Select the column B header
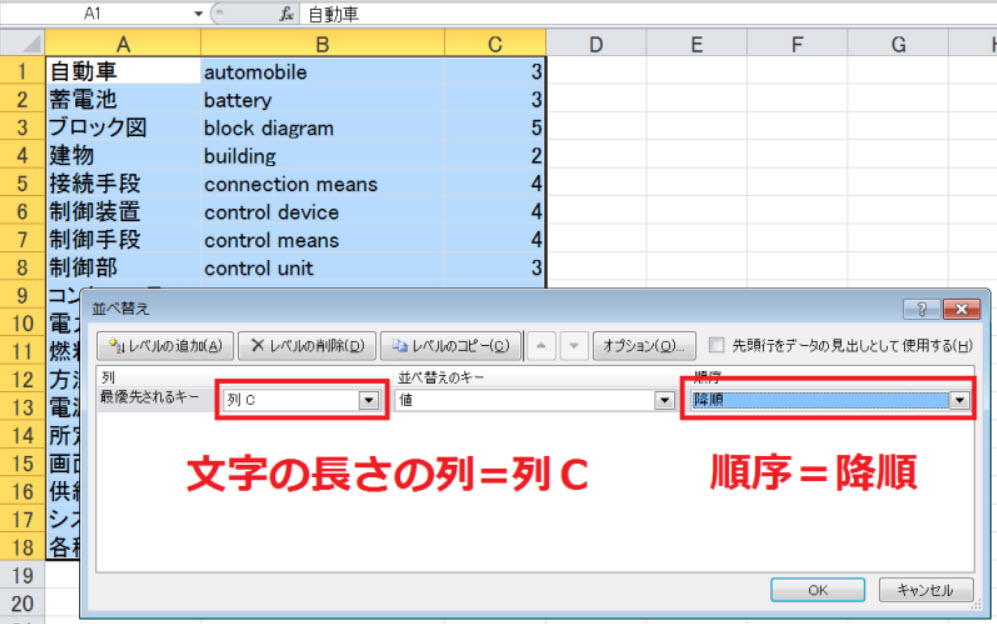Viewport: 997px width, 624px height. (x=322, y=43)
